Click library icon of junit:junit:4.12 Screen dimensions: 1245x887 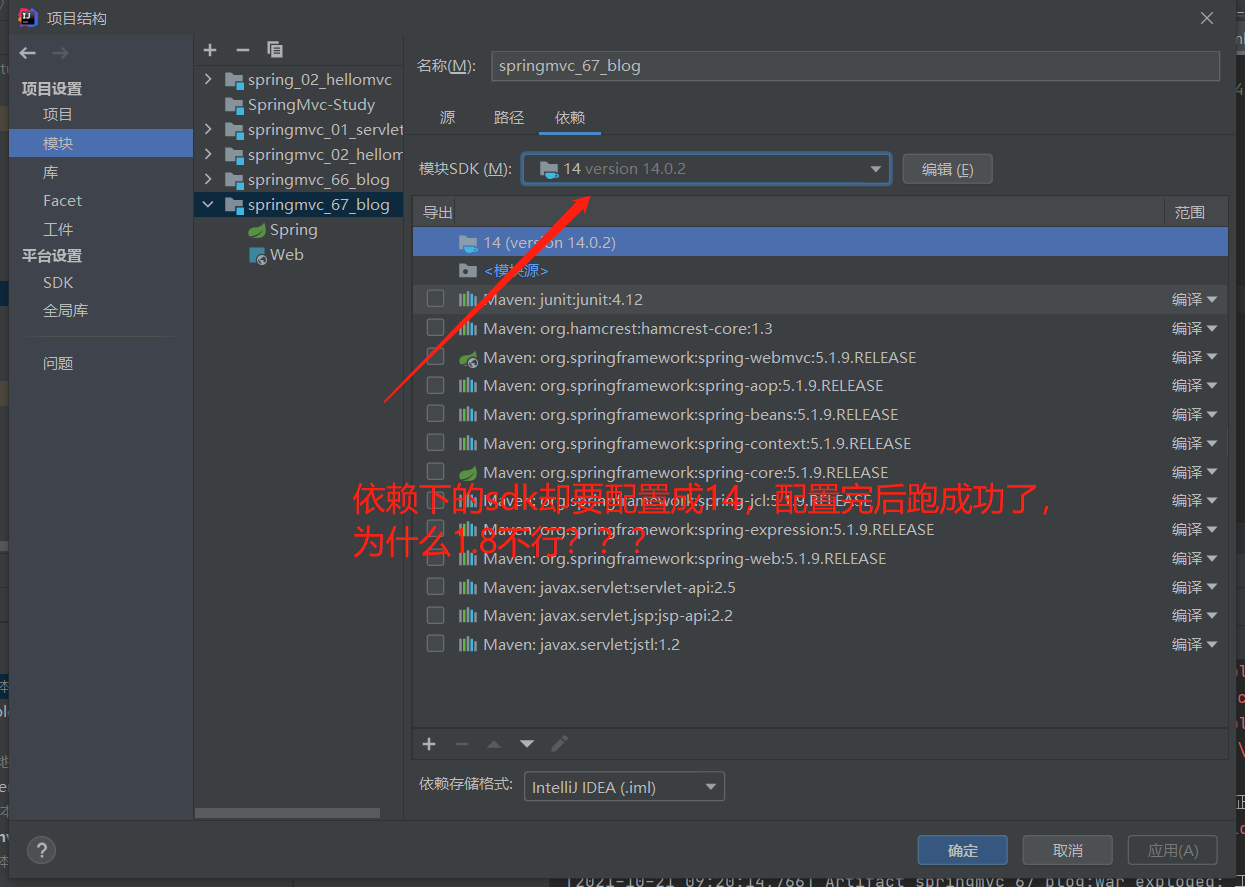tap(467, 299)
